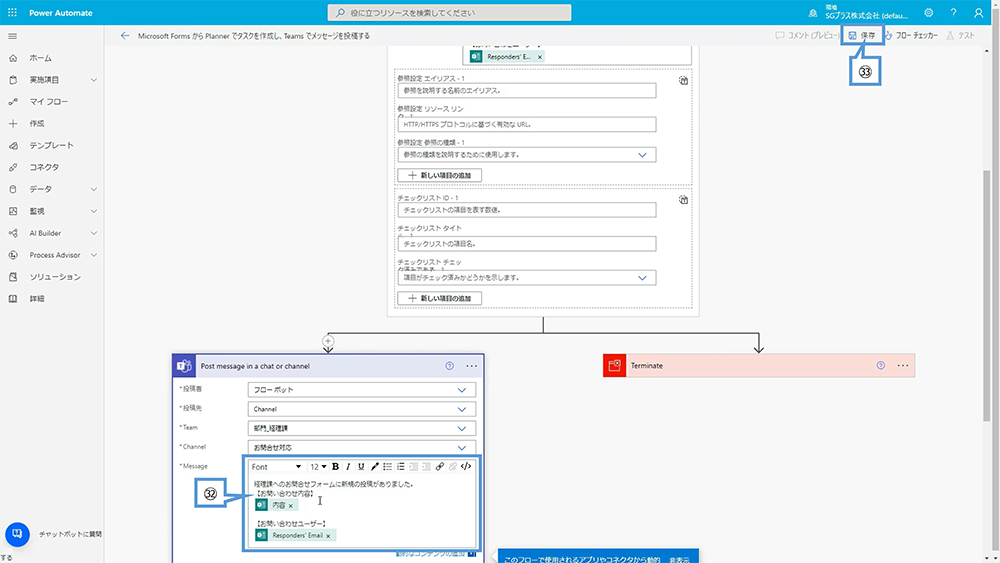The height and width of the screenshot is (563, 1000).
Task: Apply underline formatting in message editor
Action: (x=361, y=467)
